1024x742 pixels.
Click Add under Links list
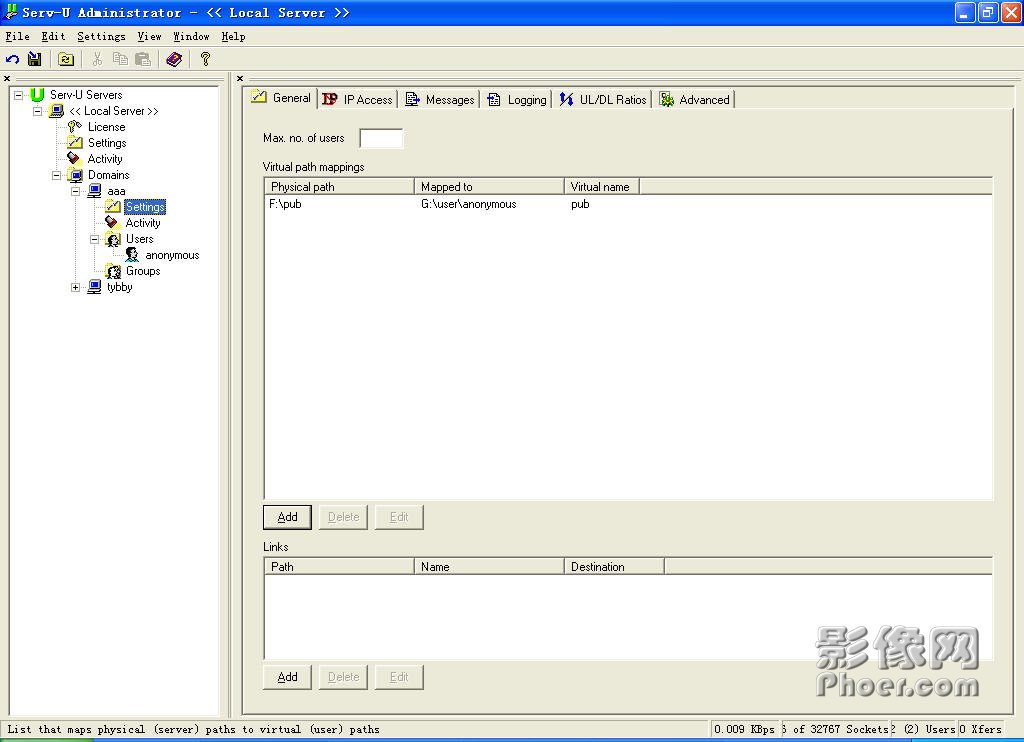point(287,677)
